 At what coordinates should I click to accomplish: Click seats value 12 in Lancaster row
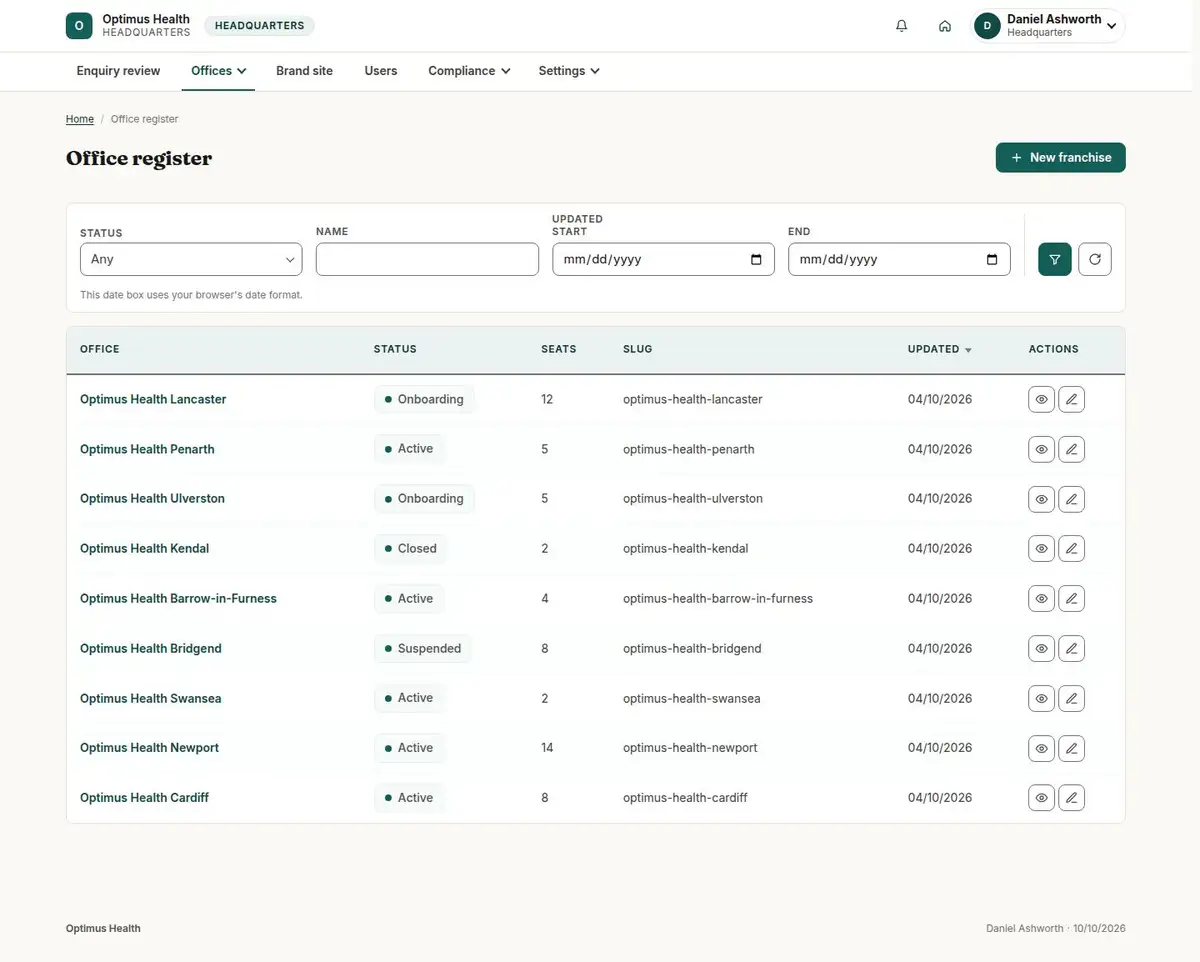pos(547,399)
